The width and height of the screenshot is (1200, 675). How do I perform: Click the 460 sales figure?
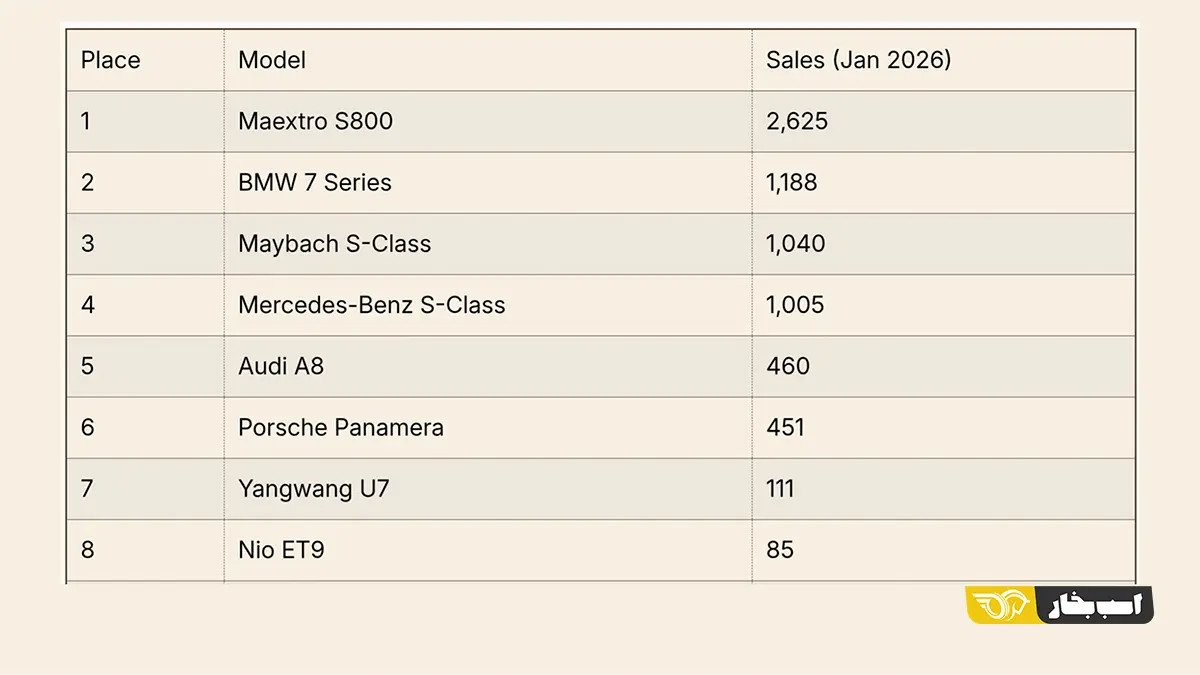787,366
